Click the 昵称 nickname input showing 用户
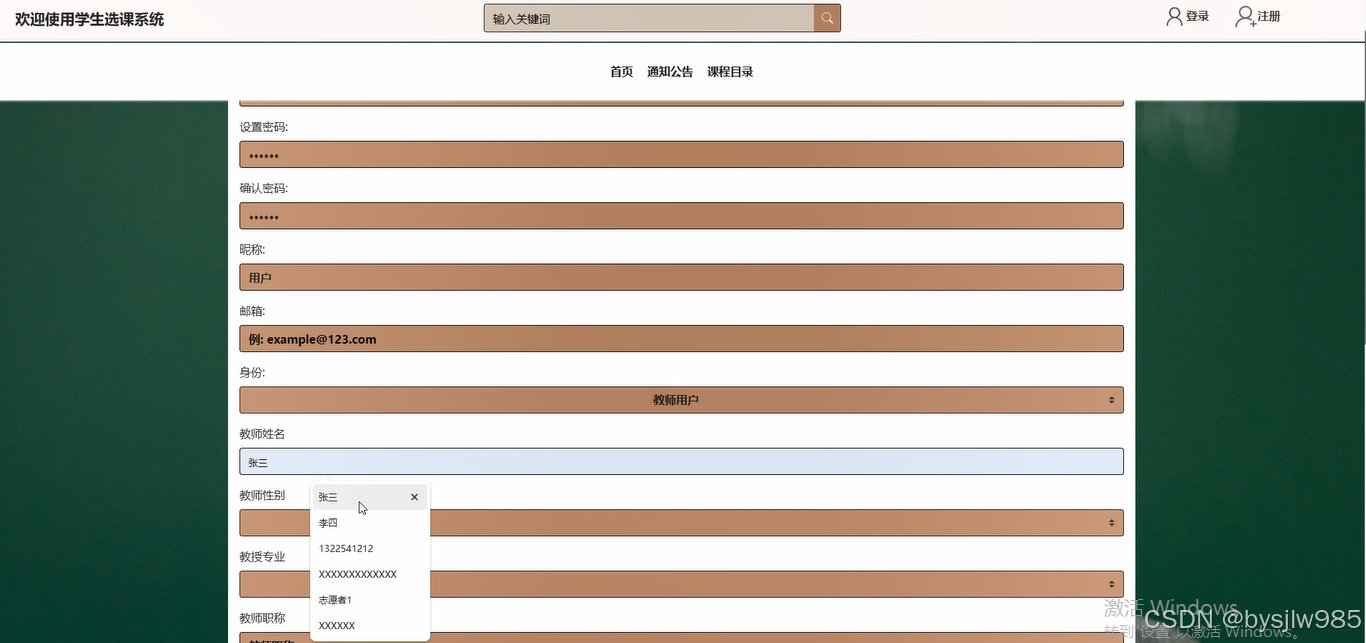The height and width of the screenshot is (643, 1366). [x=681, y=277]
